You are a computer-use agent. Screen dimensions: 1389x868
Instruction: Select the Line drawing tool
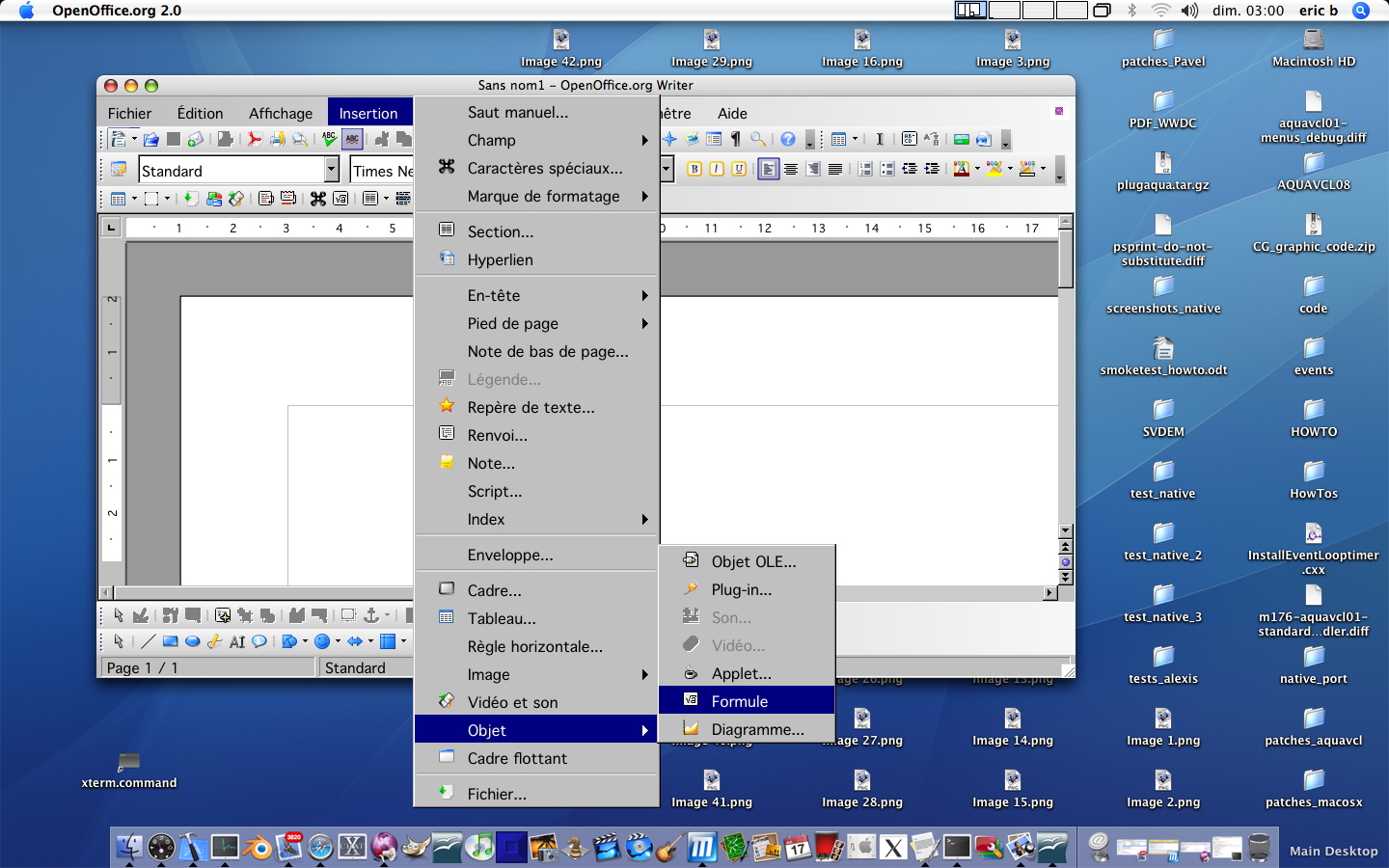(149, 640)
